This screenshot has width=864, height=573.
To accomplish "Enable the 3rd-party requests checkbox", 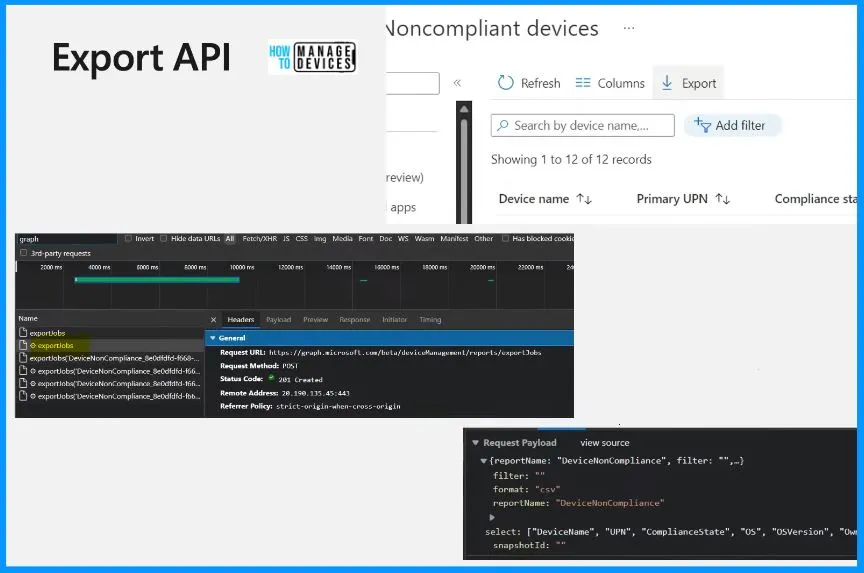I will [x=23, y=253].
